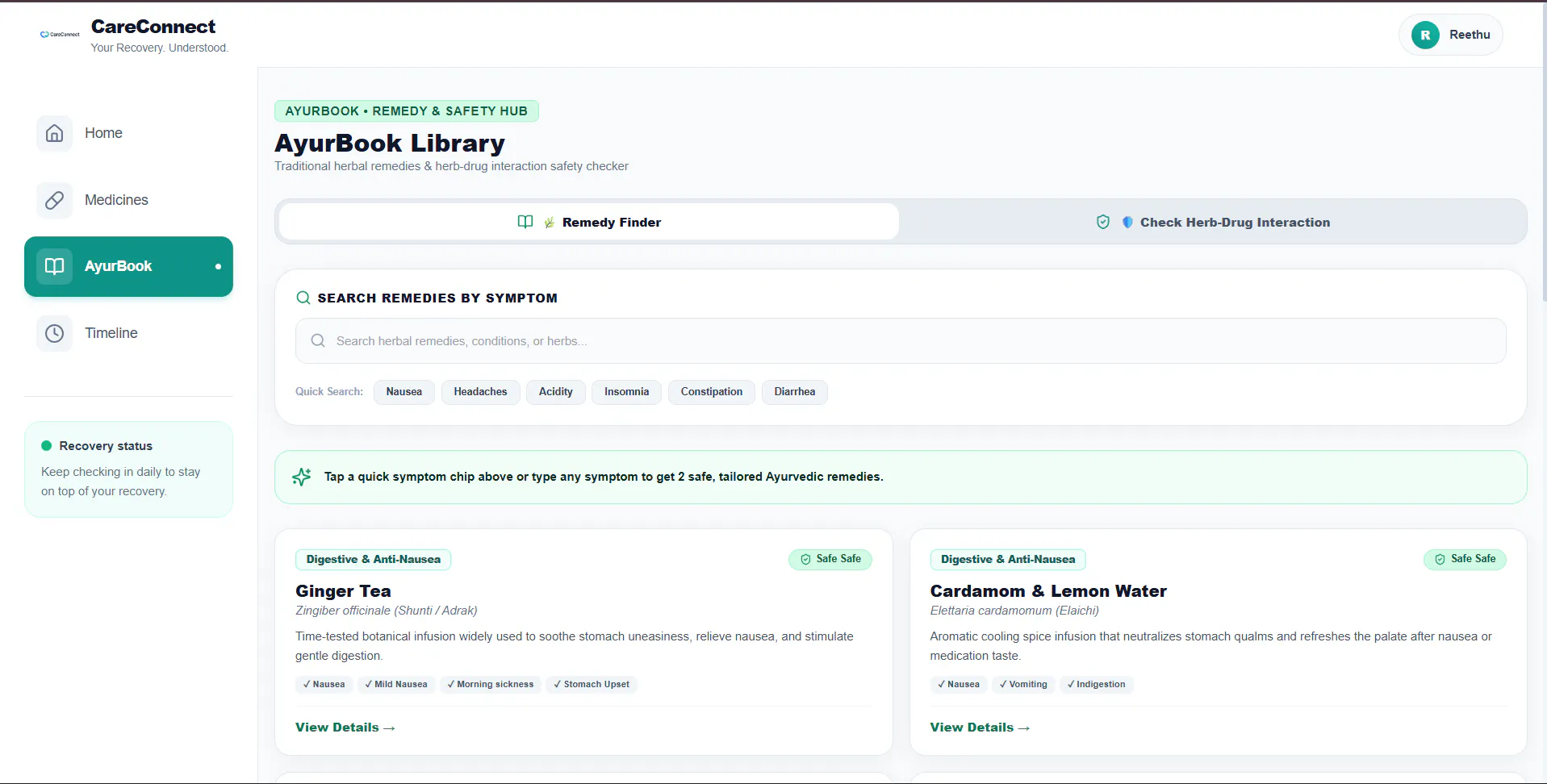Click the Nausea tag on Ginger Tea card
Image resolution: width=1547 pixels, height=784 pixels.
click(324, 684)
